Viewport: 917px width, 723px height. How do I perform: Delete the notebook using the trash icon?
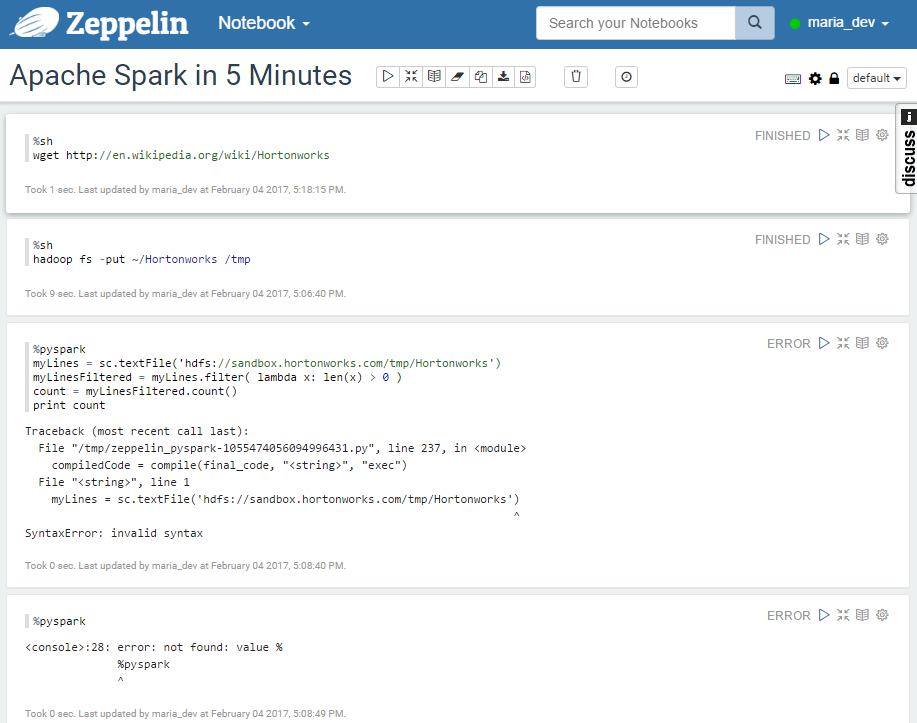click(576, 77)
